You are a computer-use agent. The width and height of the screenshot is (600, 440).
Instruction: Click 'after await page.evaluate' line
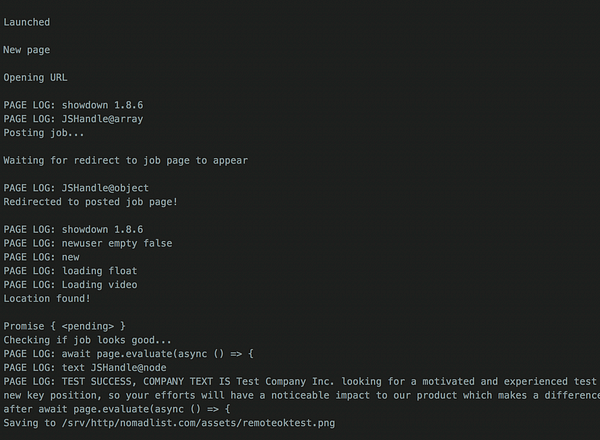pyautogui.click(x=117, y=409)
